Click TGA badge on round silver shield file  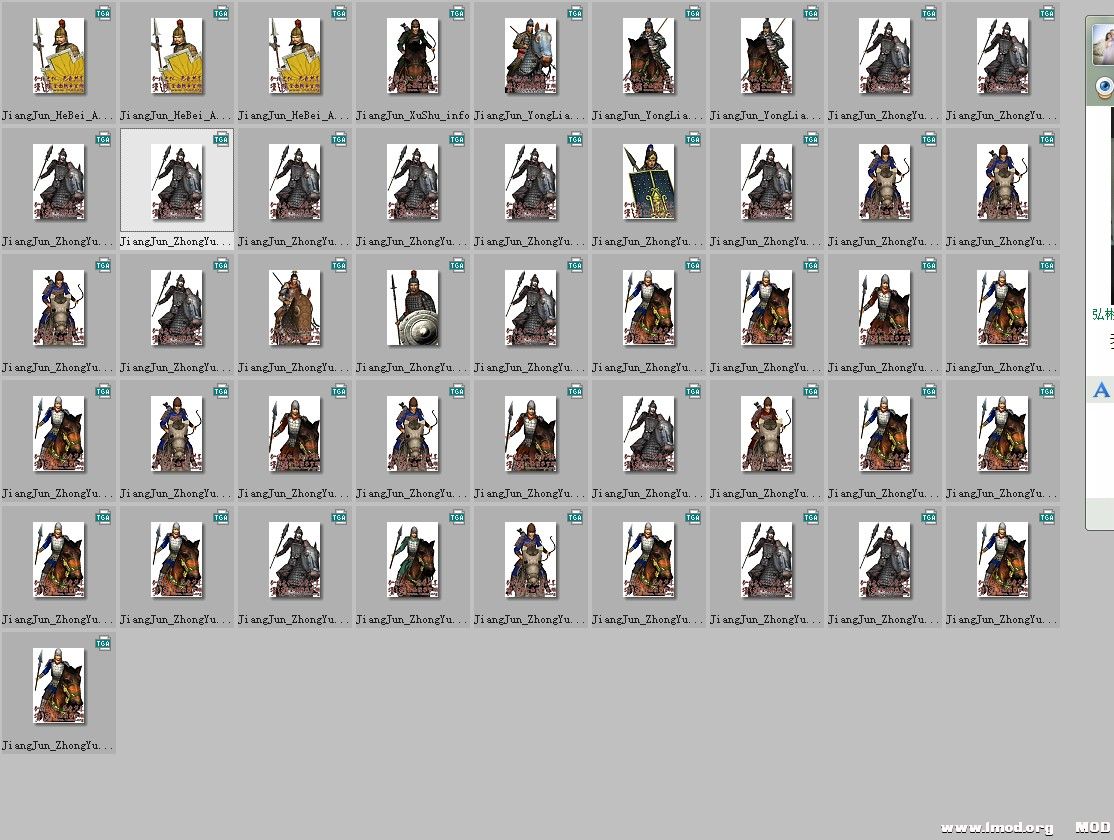[457, 265]
